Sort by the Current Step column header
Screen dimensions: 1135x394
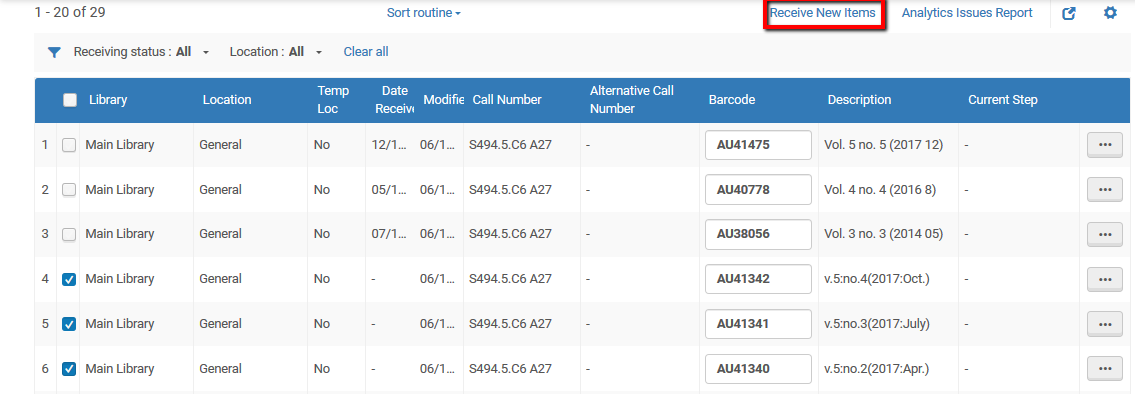[1003, 100]
